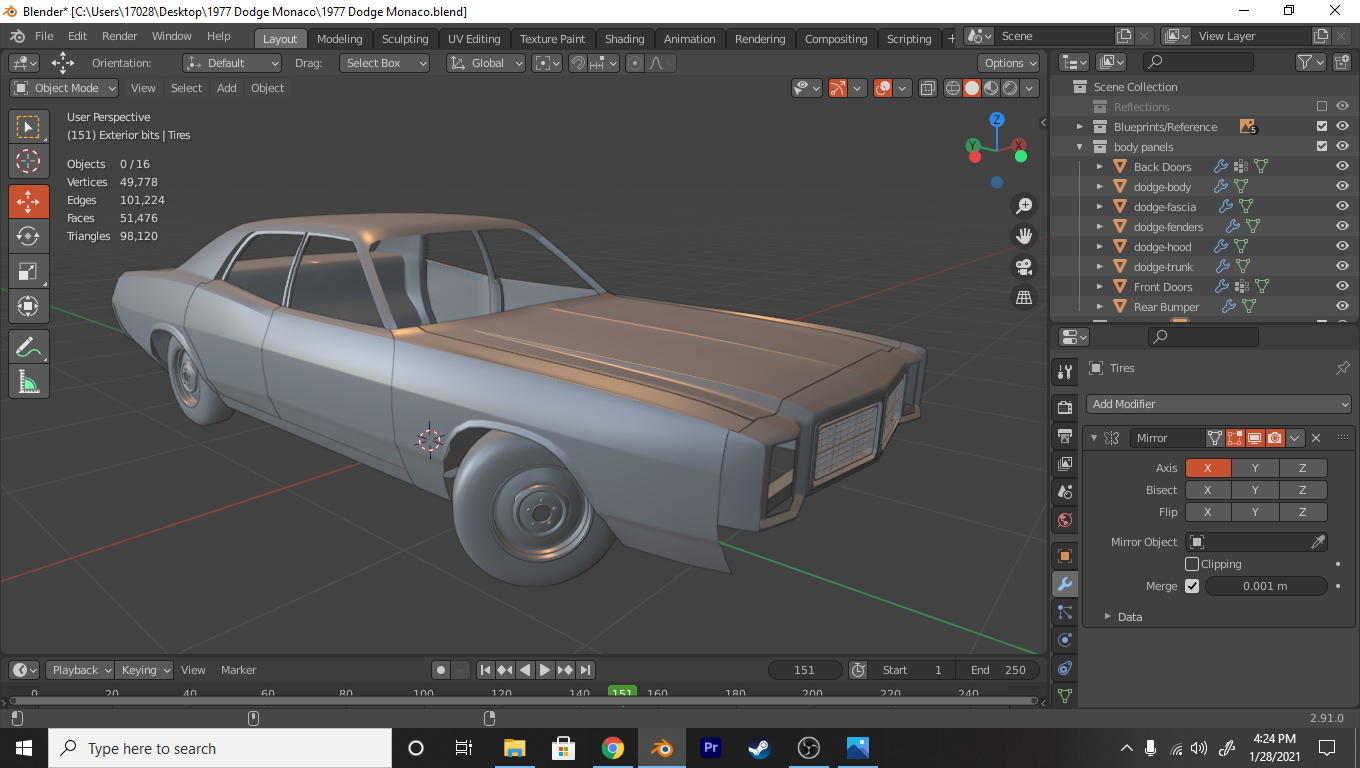Enable the Clipping checkbox
Viewport: 1360px width, 768px height.
[1192, 564]
